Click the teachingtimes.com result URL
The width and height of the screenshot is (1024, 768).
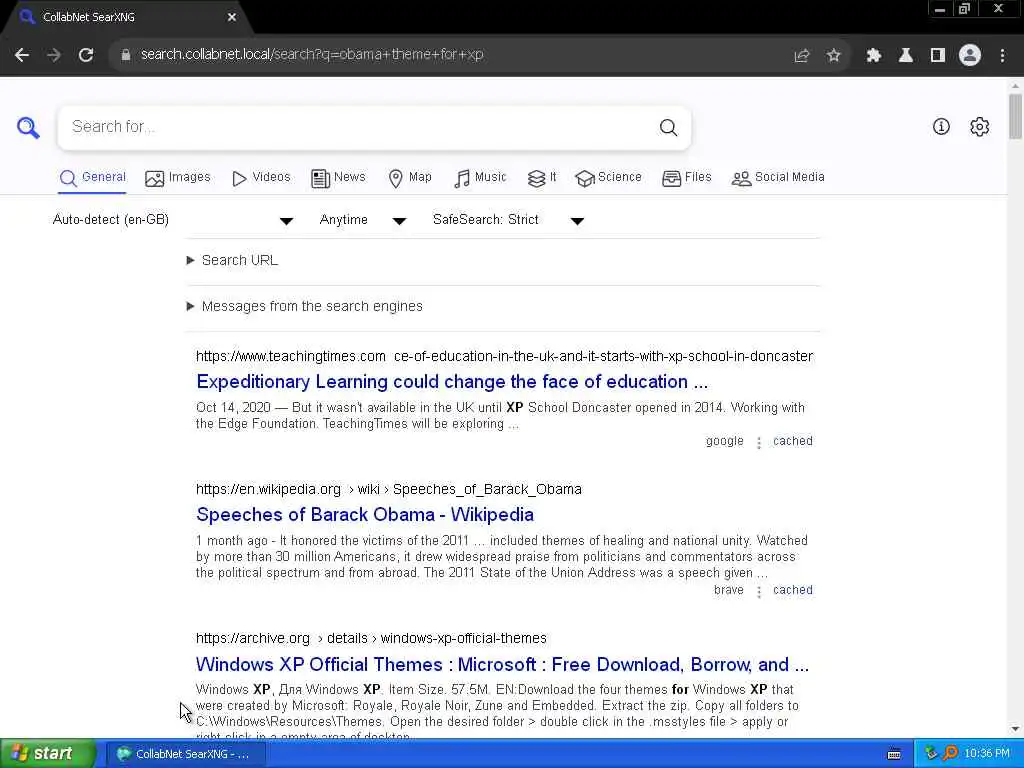click(504, 357)
